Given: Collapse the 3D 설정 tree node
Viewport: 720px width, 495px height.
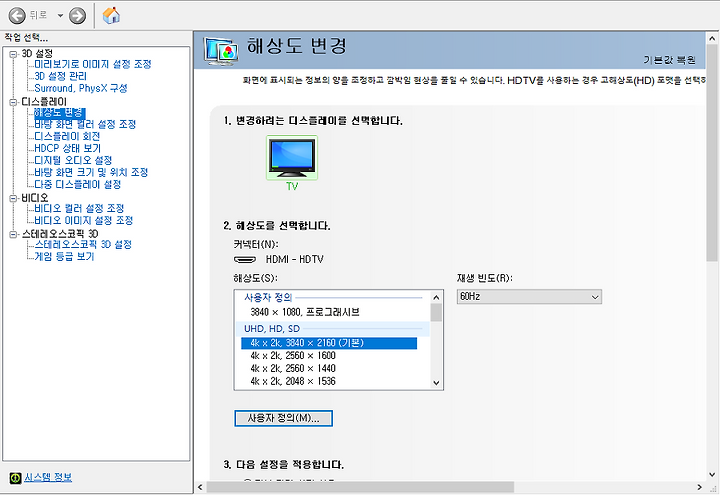Looking at the screenshot, I should (13, 54).
